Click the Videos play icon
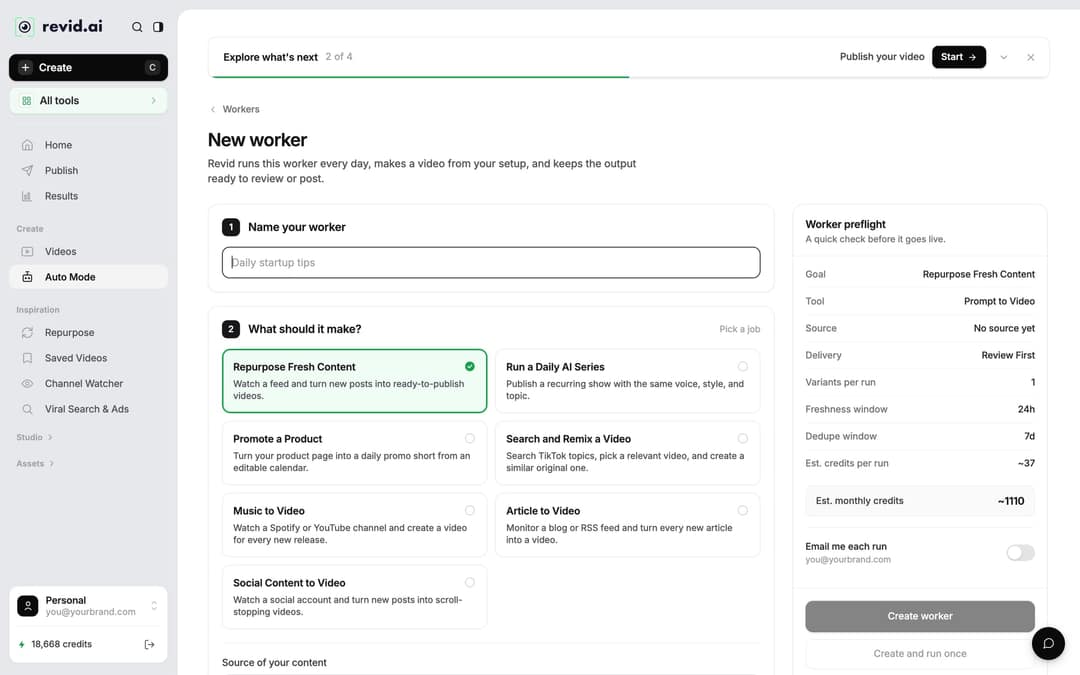The width and height of the screenshot is (1080, 675). click(27, 252)
